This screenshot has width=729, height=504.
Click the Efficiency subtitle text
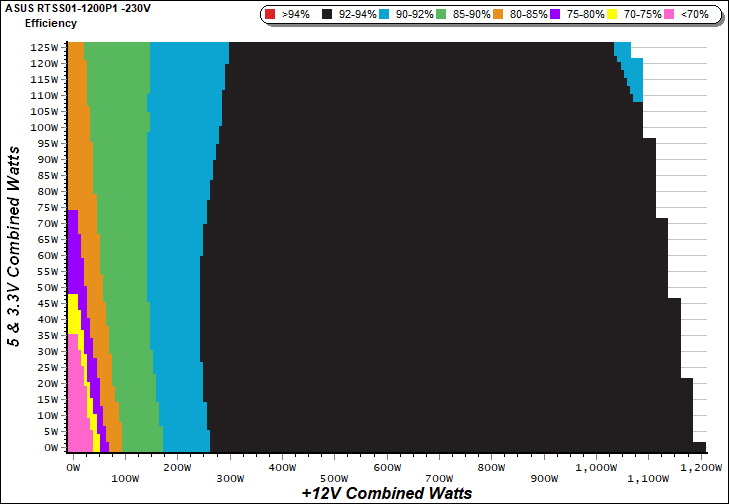click(50, 22)
